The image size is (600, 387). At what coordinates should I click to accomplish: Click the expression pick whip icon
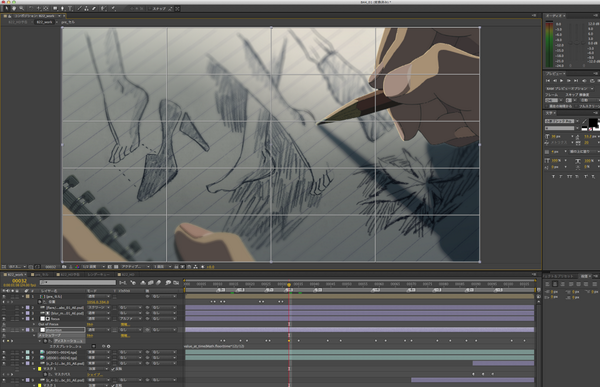pyautogui.click(x=103, y=346)
